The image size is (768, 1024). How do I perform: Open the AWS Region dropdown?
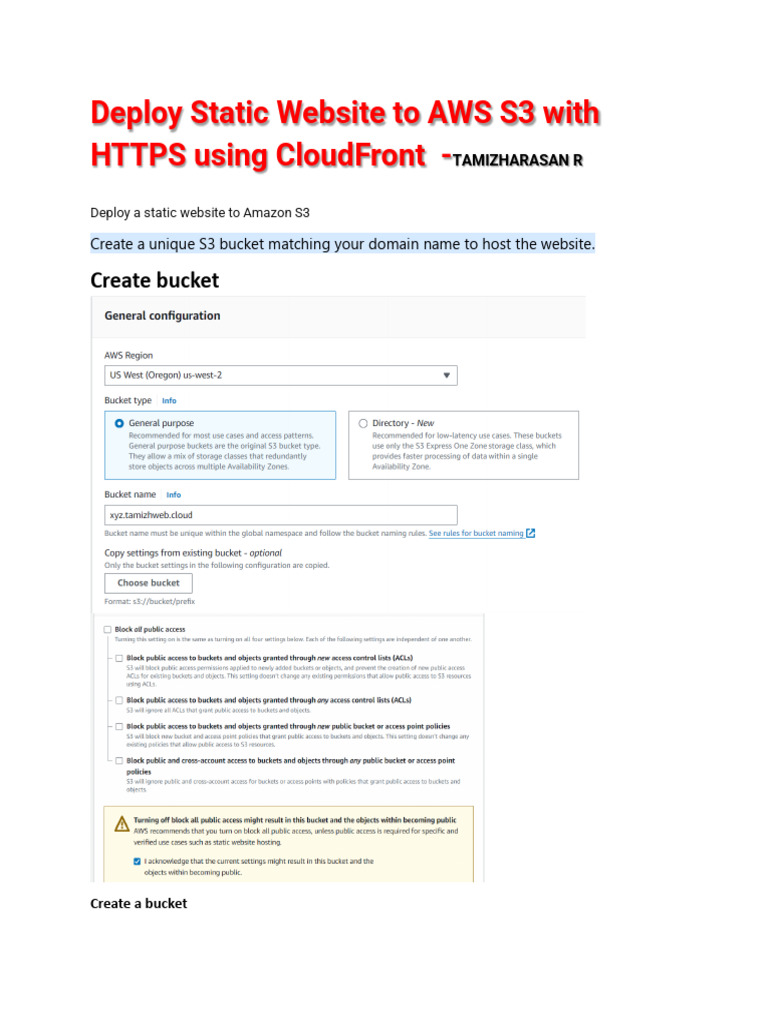pos(280,376)
